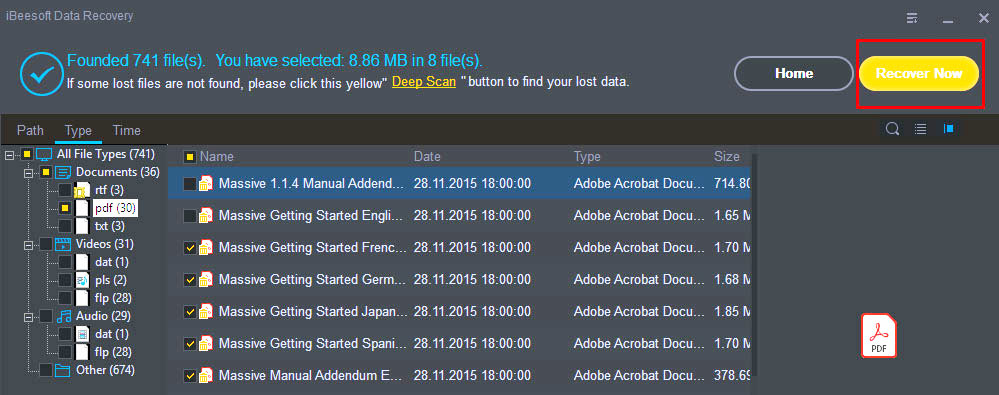The height and width of the screenshot is (395, 999).
Task: Collapse the Documents tree node
Action: click(x=29, y=173)
